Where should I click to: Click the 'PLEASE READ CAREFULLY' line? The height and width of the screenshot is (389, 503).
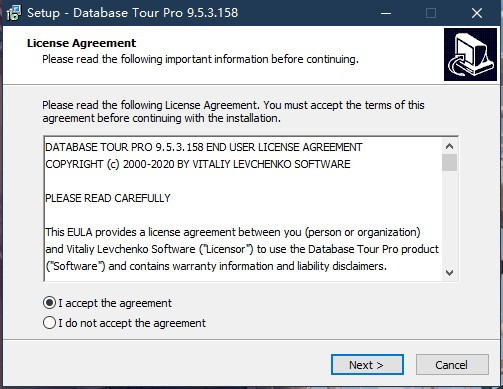coord(108,198)
